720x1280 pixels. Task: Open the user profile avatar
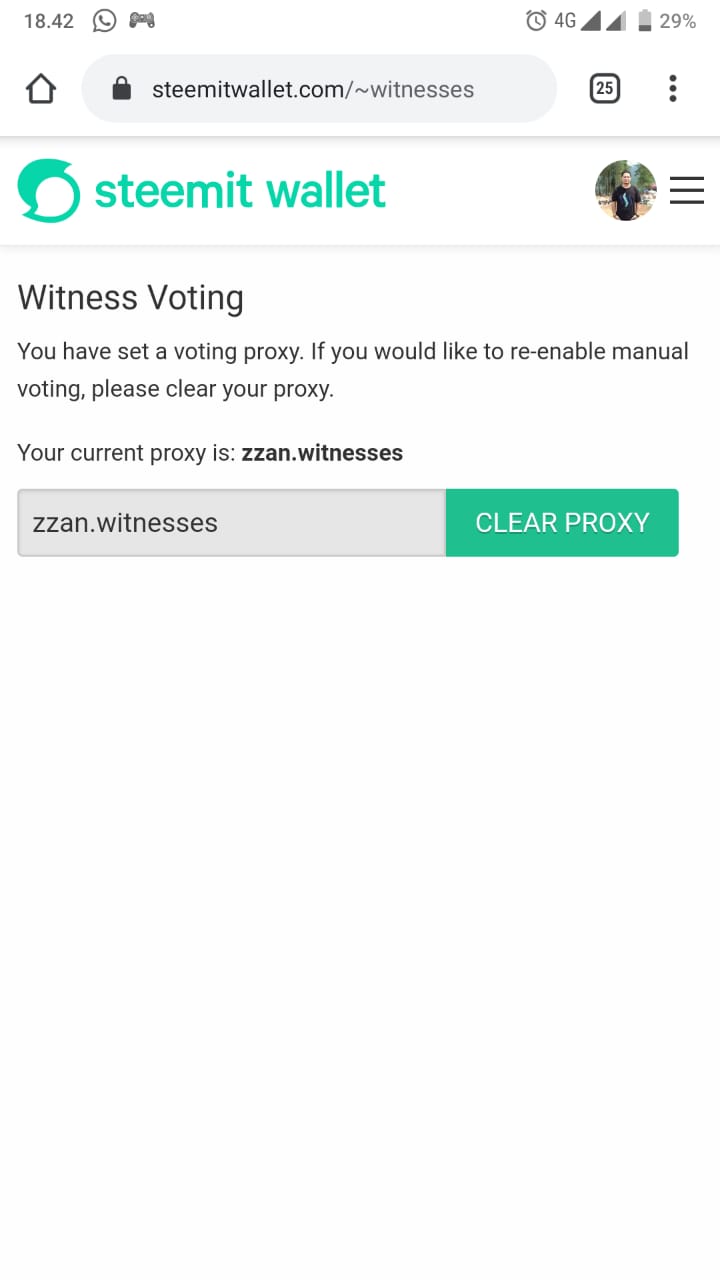click(x=625, y=190)
